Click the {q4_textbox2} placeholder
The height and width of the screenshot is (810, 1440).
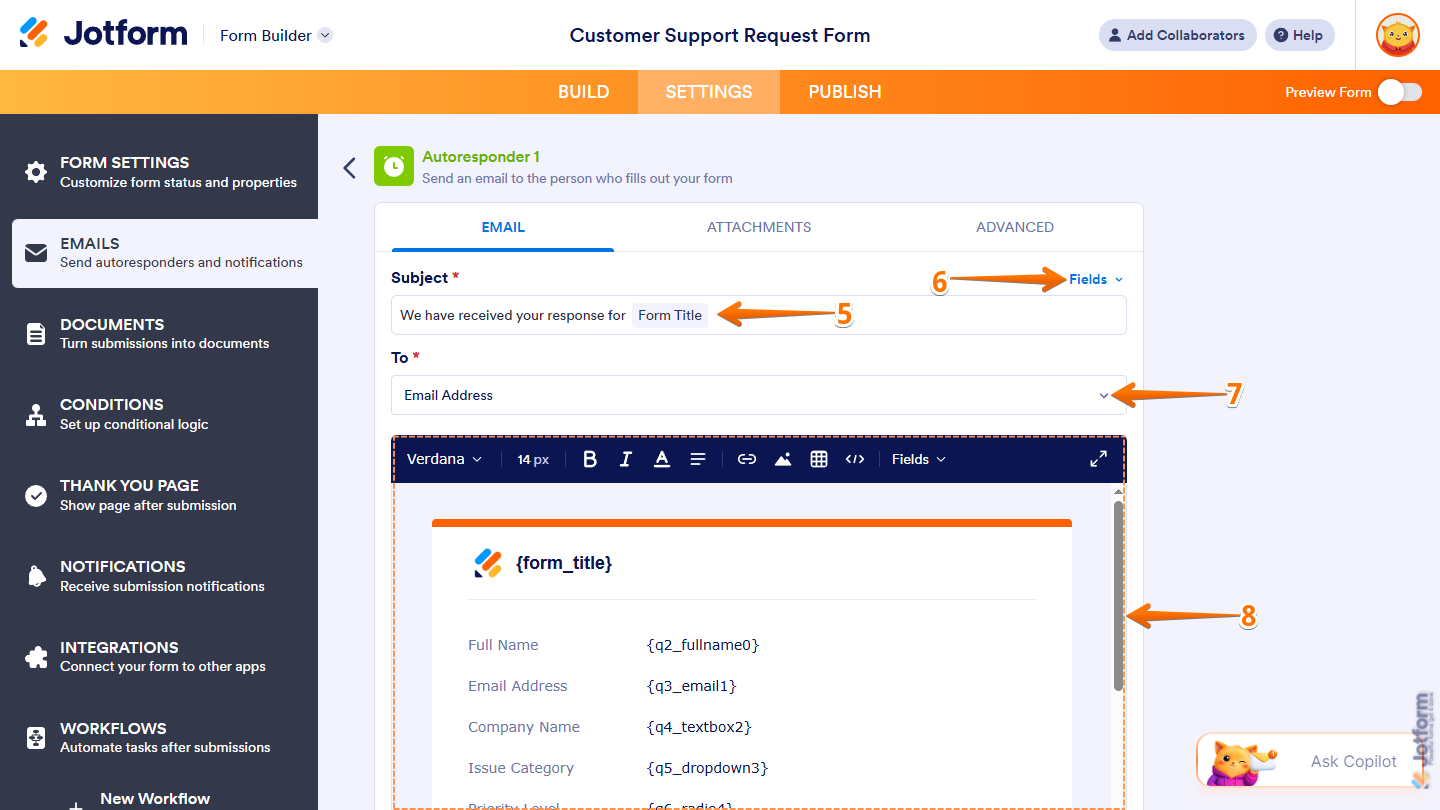coord(699,727)
